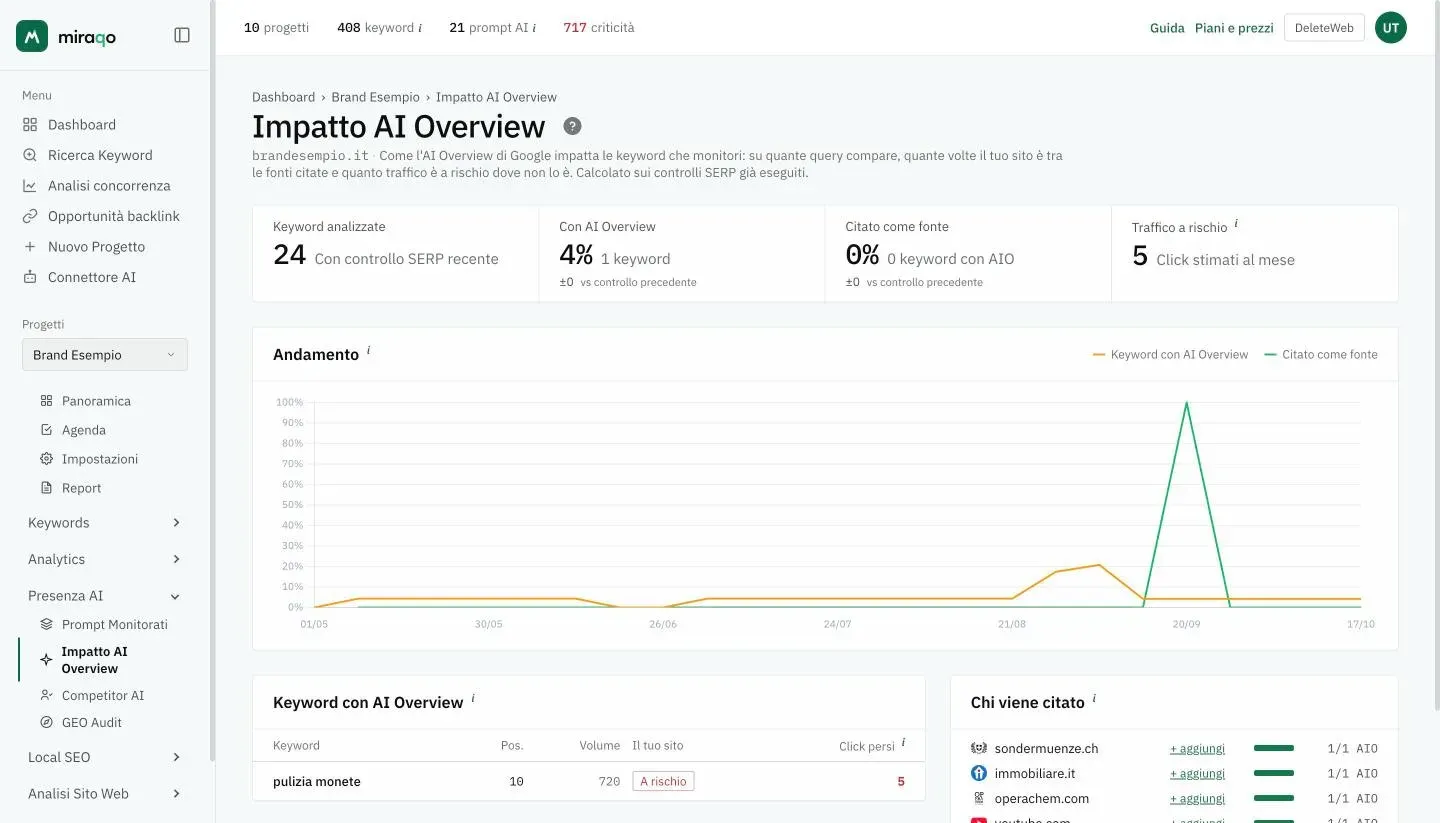
Task: Click info icon beside Keyword con AI Overview heading
Action: coord(473,699)
